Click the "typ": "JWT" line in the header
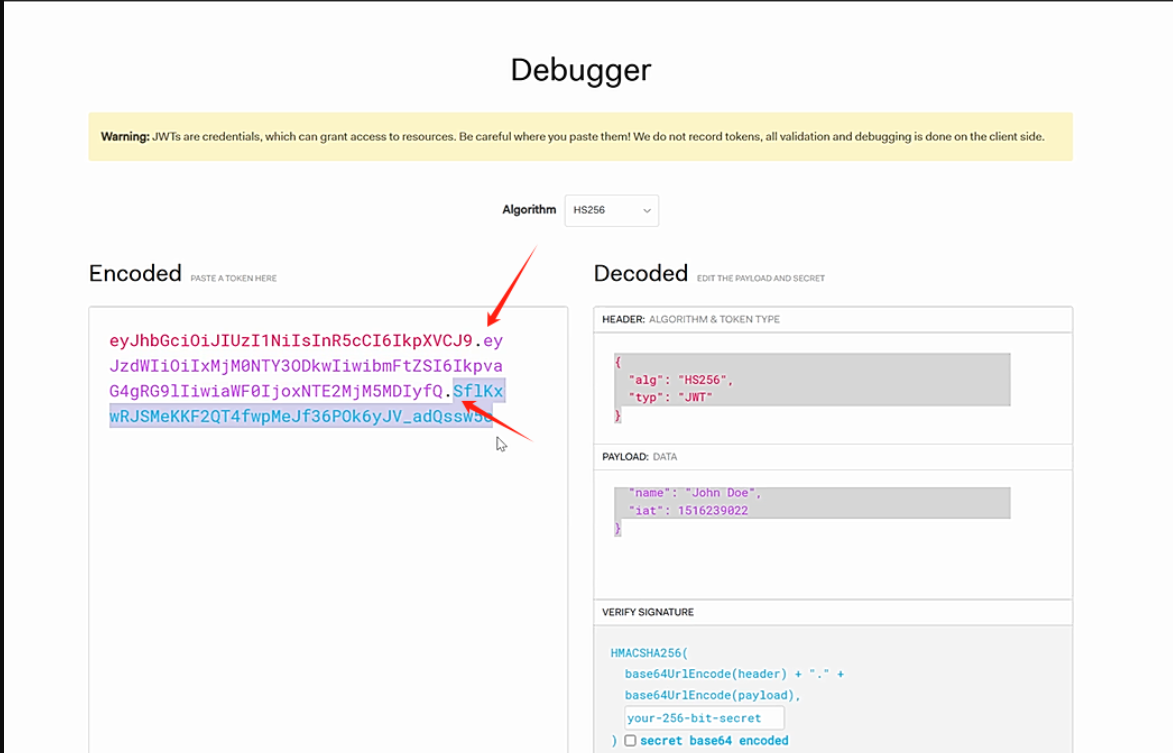This screenshot has width=1173, height=753. pyautogui.click(x=670, y=397)
